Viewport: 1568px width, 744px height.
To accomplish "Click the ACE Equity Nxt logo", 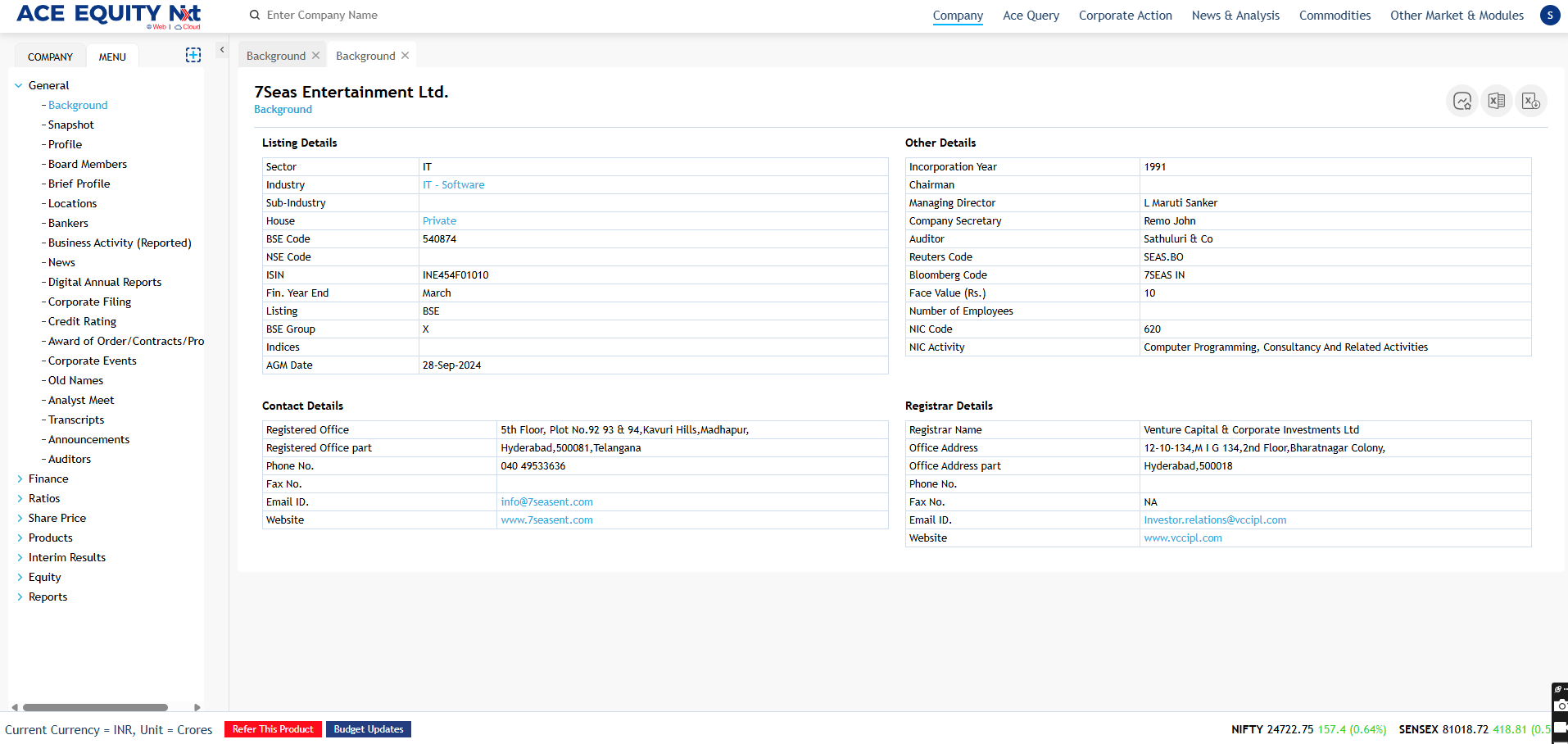I will point(108,15).
